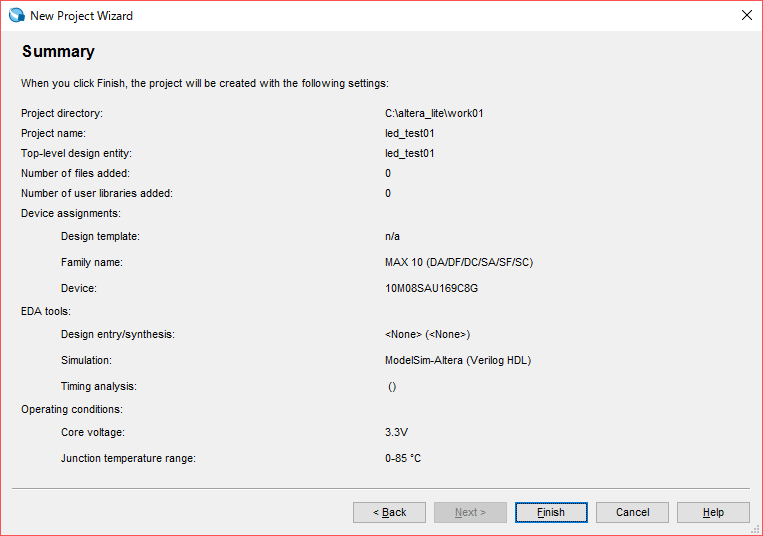Viewport: 763px width, 536px height.
Task: Click Finish to create the project
Action: pyautogui.click(x=551, y=512)
